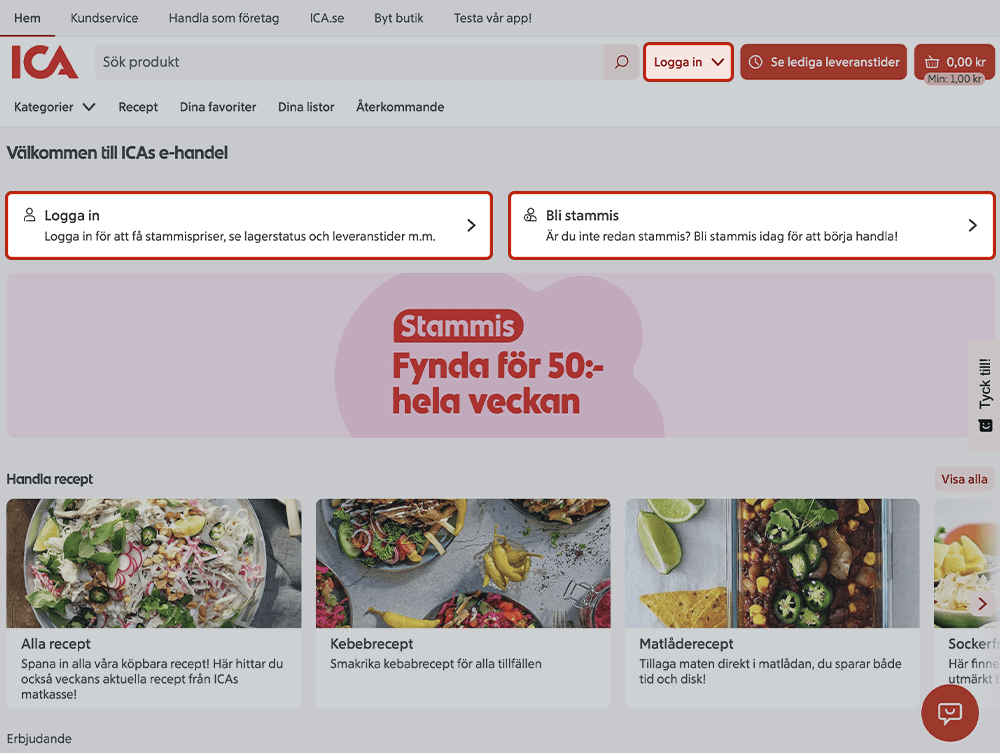The width and height of the screenshot is (1000, 753).
Task: Open the Tyck till! feedback tab
Action: point(984,395)
